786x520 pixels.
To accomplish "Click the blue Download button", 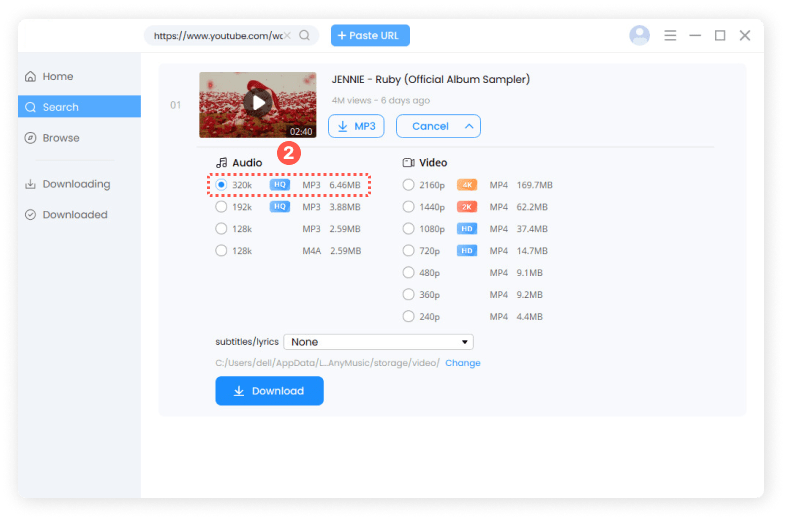I will [269, 391].
